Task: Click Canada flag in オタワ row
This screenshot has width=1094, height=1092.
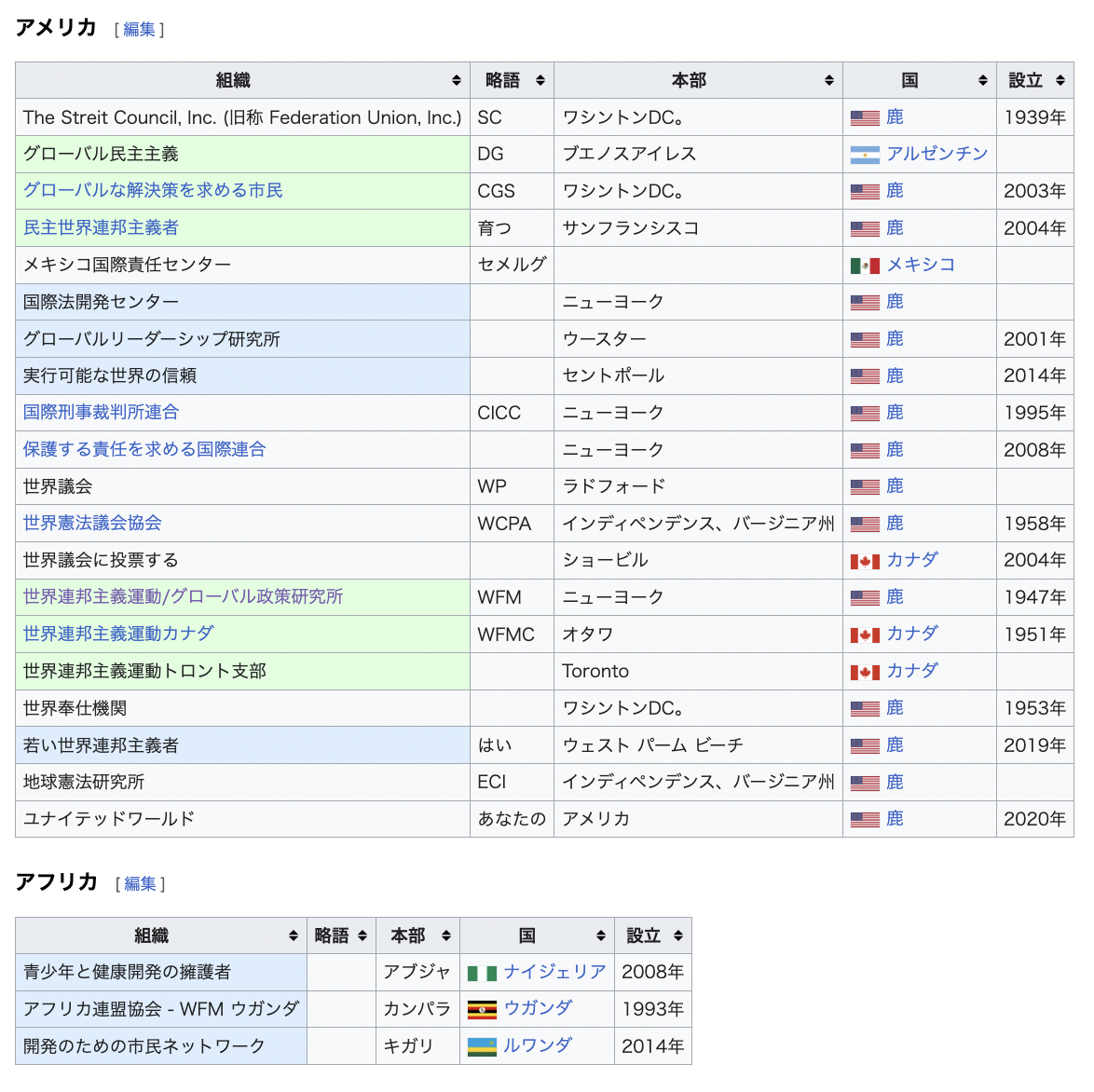Action: coord(865,635)
